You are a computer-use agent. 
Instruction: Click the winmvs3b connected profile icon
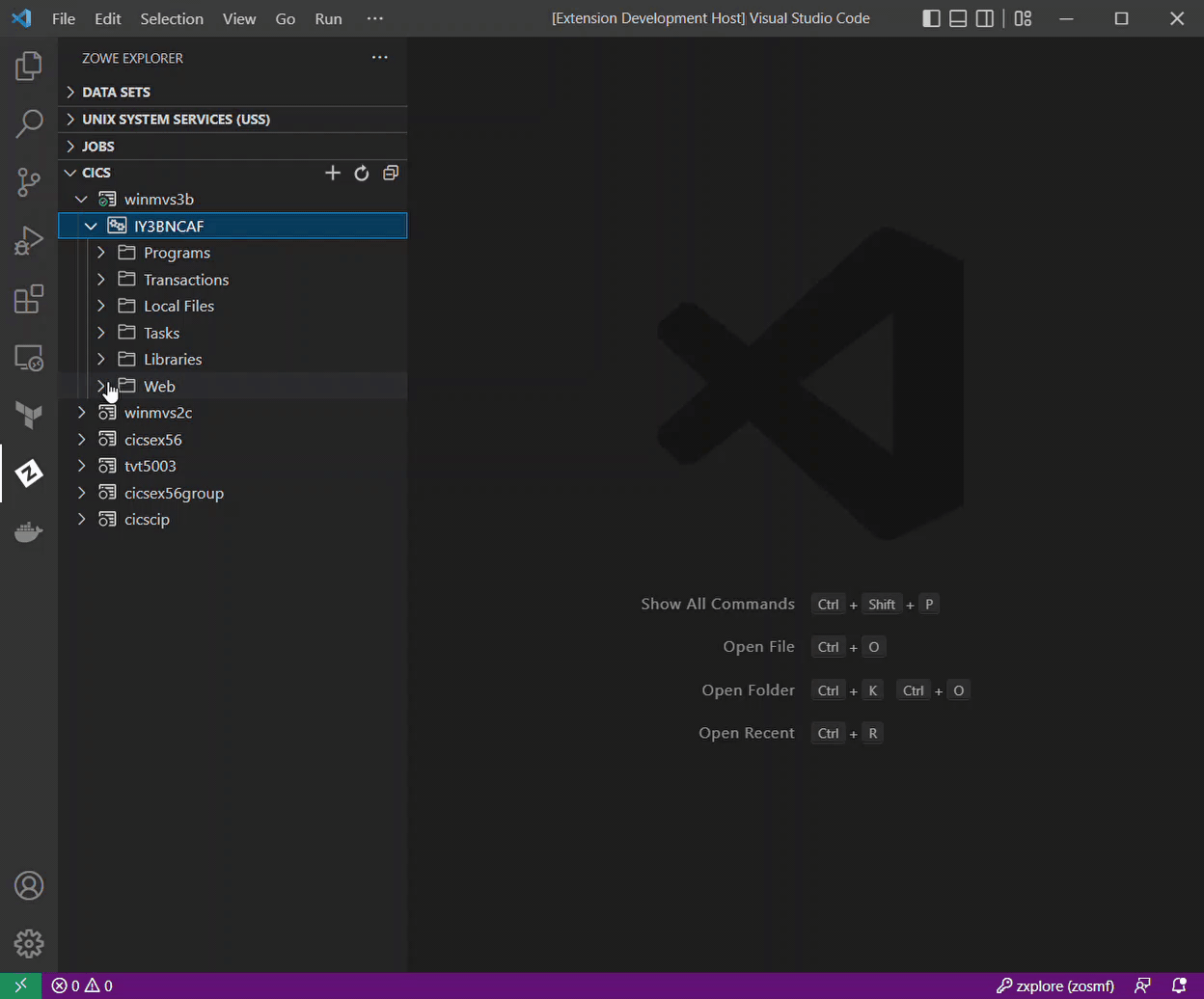[x=107, y=200]
